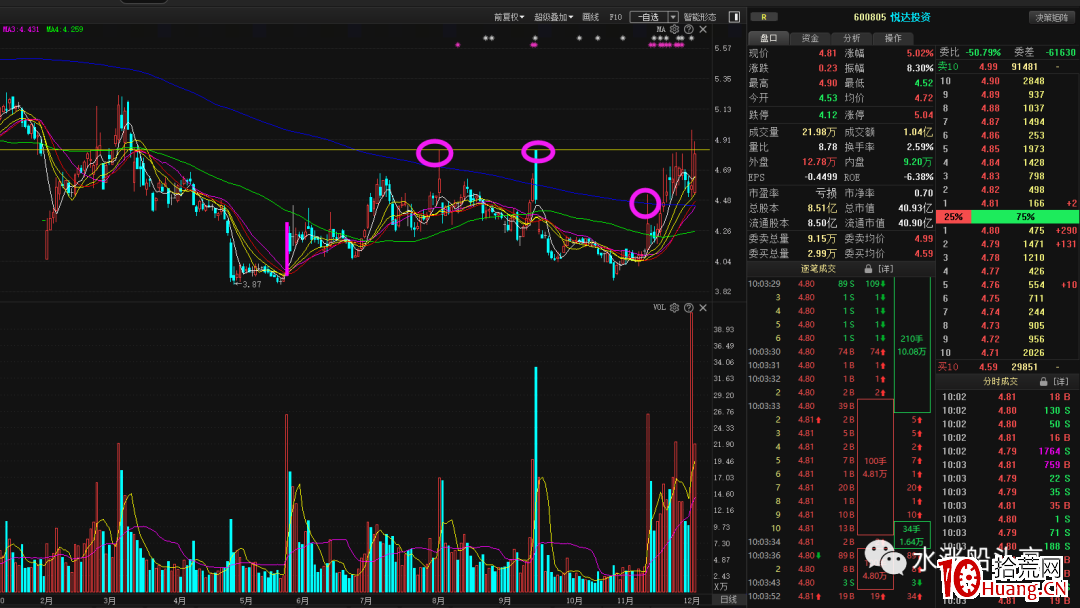The image size is (1080, 608).
Task: Click the 210手 10.08万 summary box
Action: (x=912, y=345)
